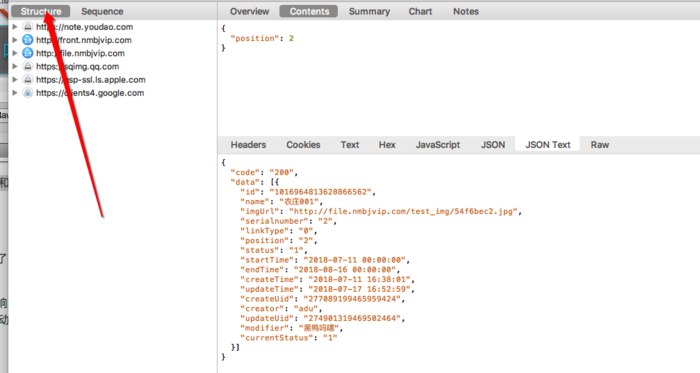This screenshot has width=700, height=373.
Task: Expand the note.youdao.com host node
Action: point(15,27)
